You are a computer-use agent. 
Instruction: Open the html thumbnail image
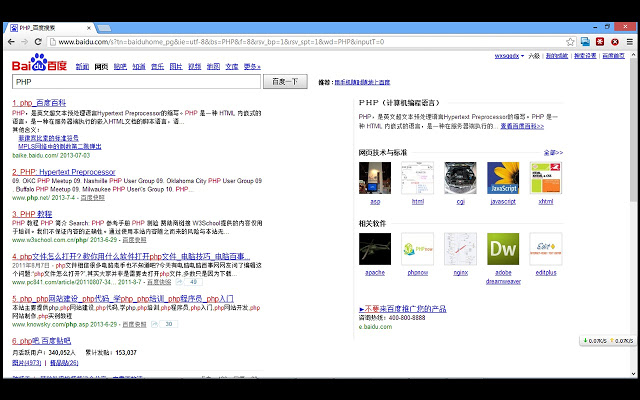[418, 178]
